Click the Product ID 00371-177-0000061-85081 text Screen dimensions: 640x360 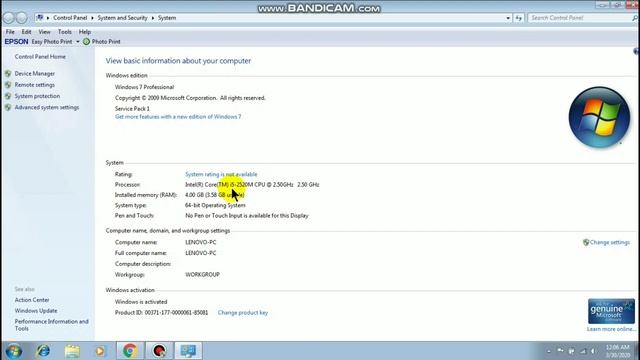pyautogui.click(x=161, y=313)
